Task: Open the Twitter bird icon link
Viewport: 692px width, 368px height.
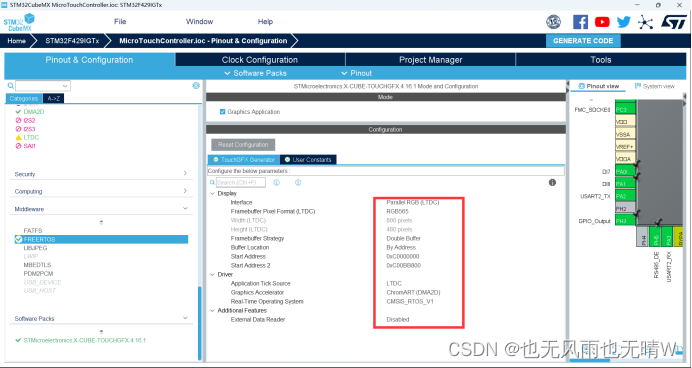Action: click(624, 22)
